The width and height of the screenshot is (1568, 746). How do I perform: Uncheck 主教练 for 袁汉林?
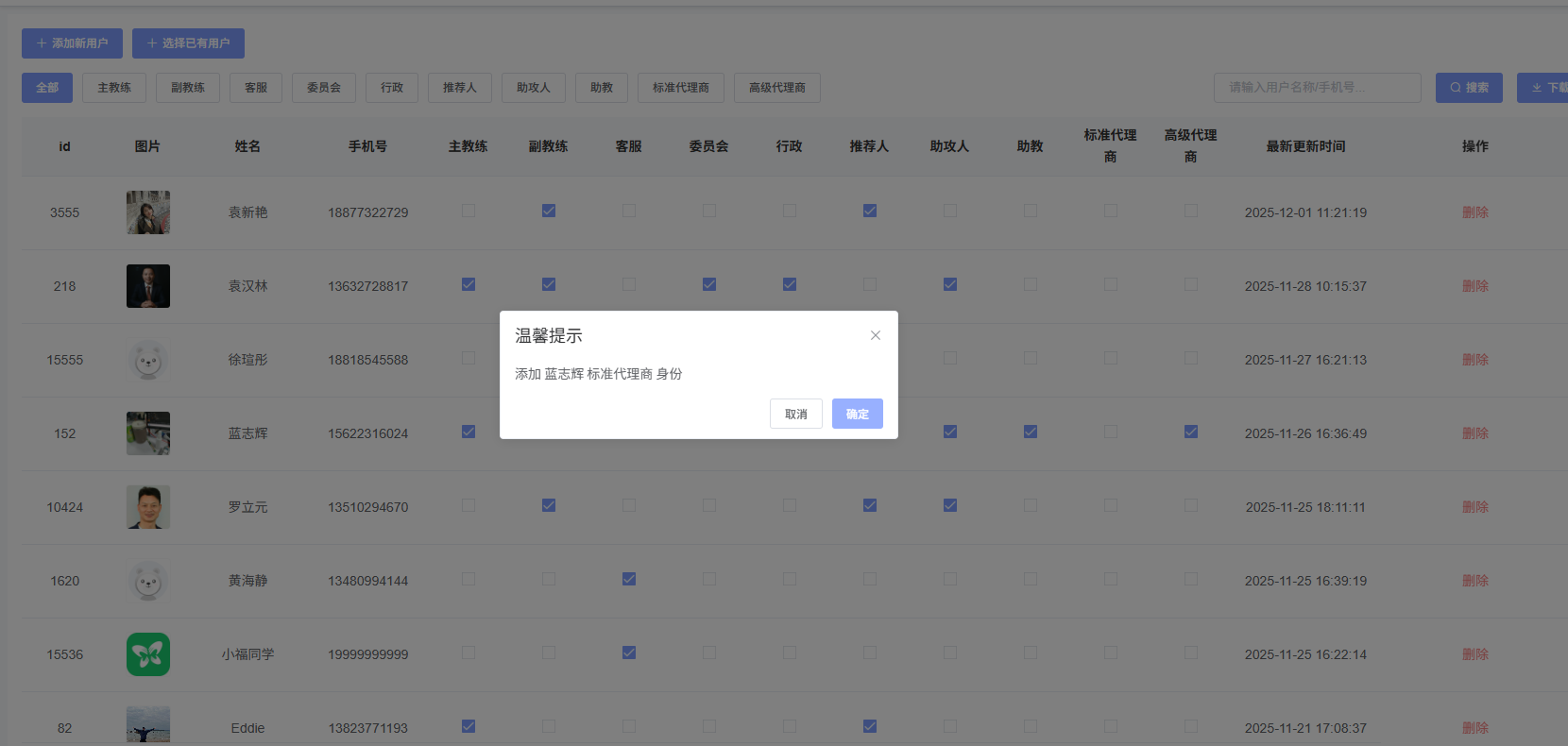coord(469,284)
